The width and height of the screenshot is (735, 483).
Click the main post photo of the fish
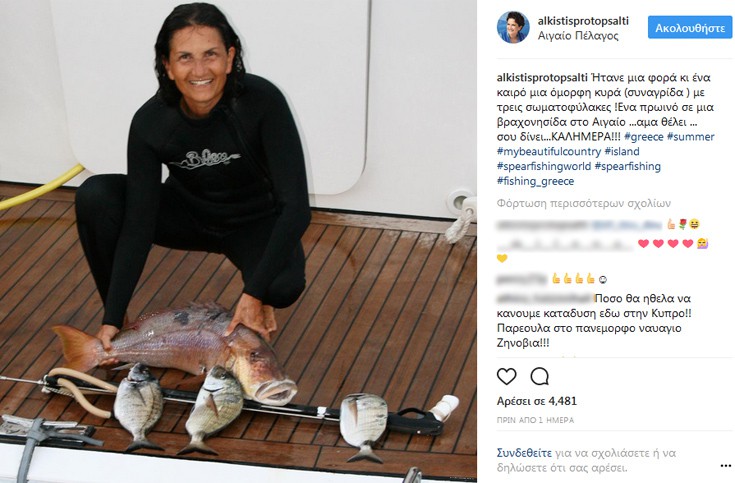238,242
